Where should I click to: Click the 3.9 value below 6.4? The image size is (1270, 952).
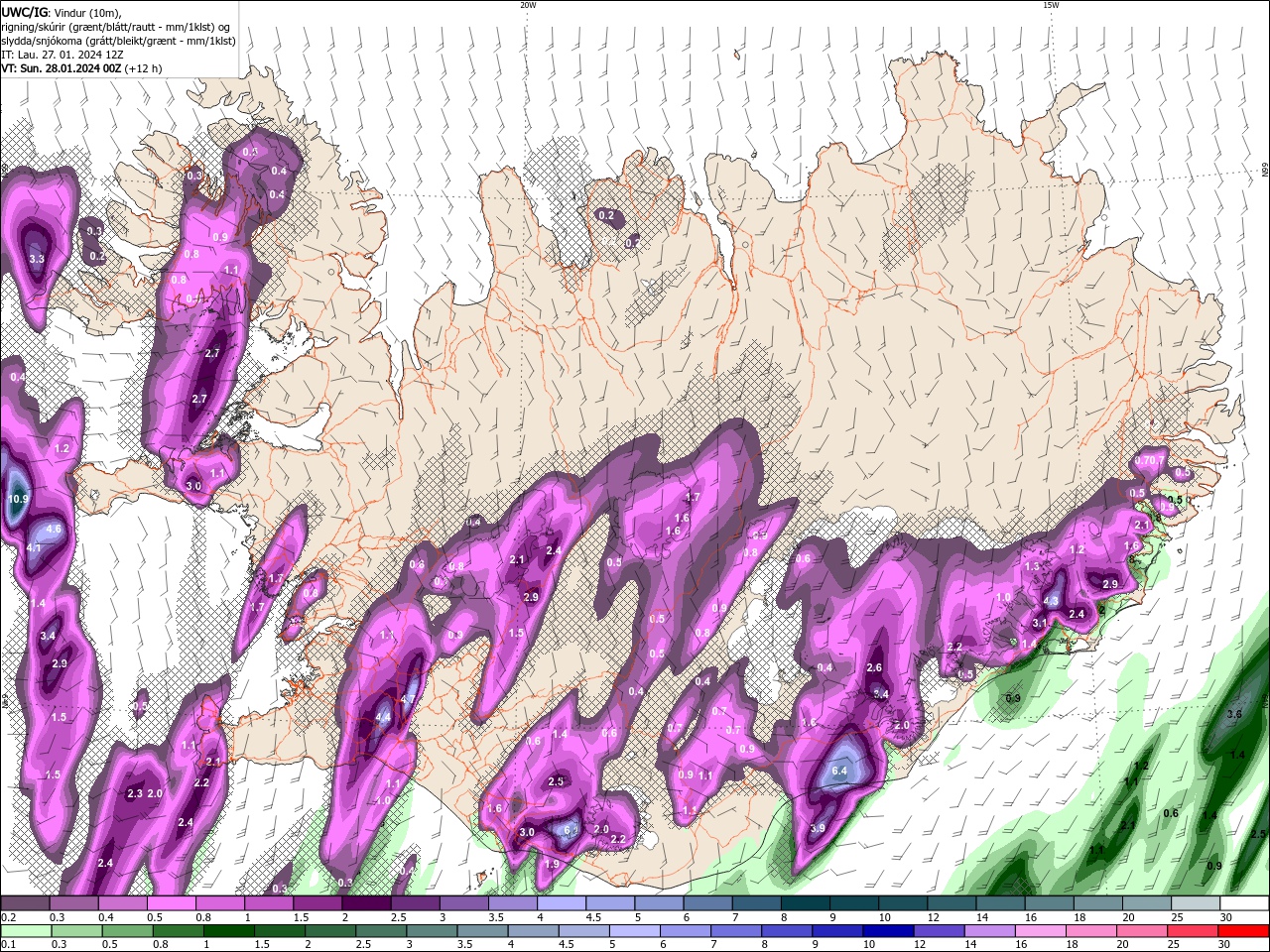click(818, 828)
